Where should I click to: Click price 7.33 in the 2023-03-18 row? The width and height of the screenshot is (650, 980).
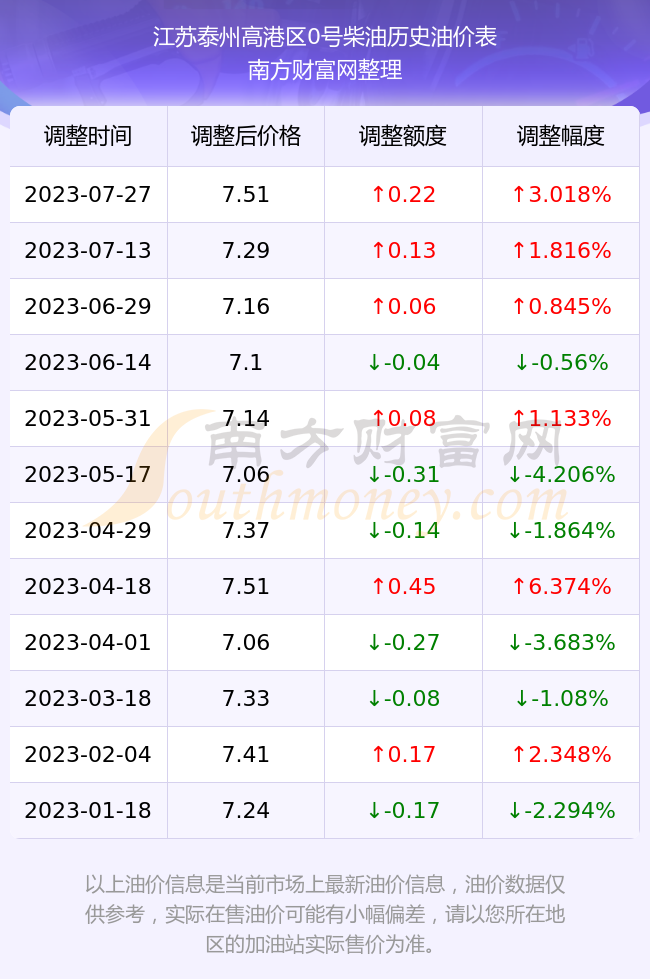point(246,698)
